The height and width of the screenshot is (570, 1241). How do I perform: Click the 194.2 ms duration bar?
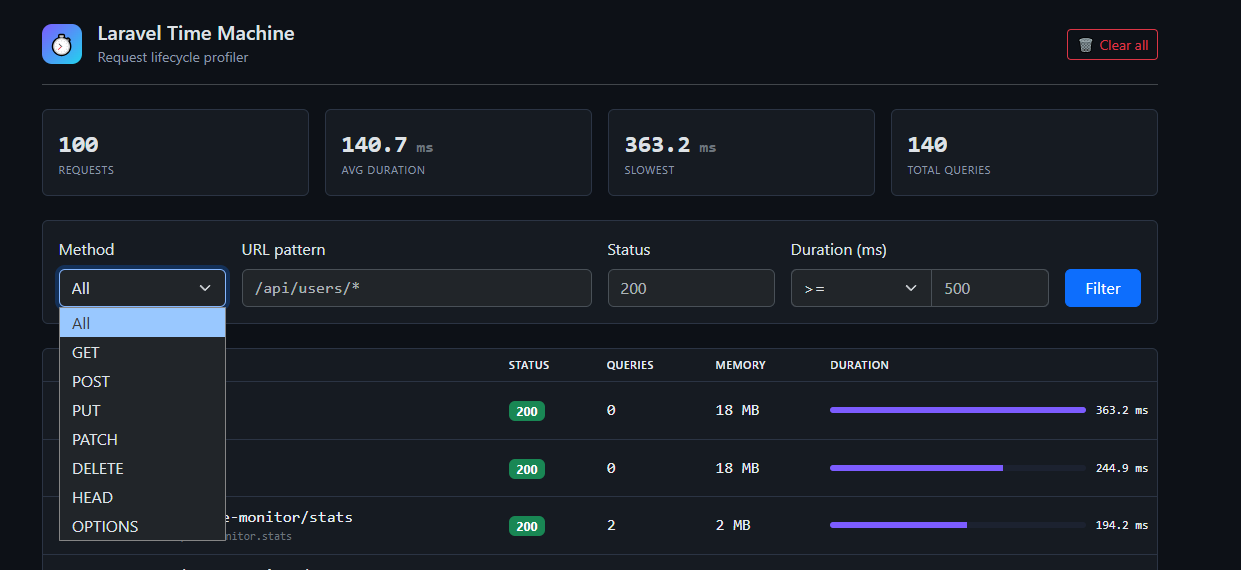coord(957,525)
